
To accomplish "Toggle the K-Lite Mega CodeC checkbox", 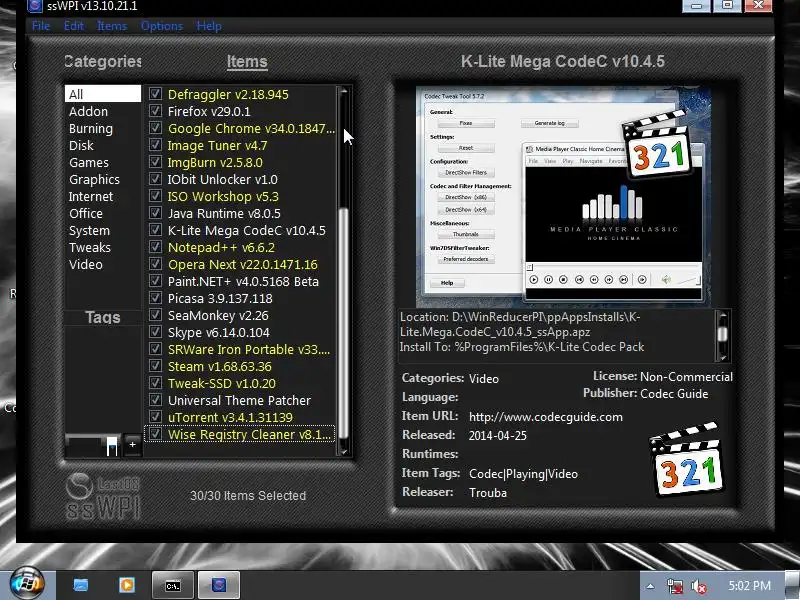I will coord(155,230).
